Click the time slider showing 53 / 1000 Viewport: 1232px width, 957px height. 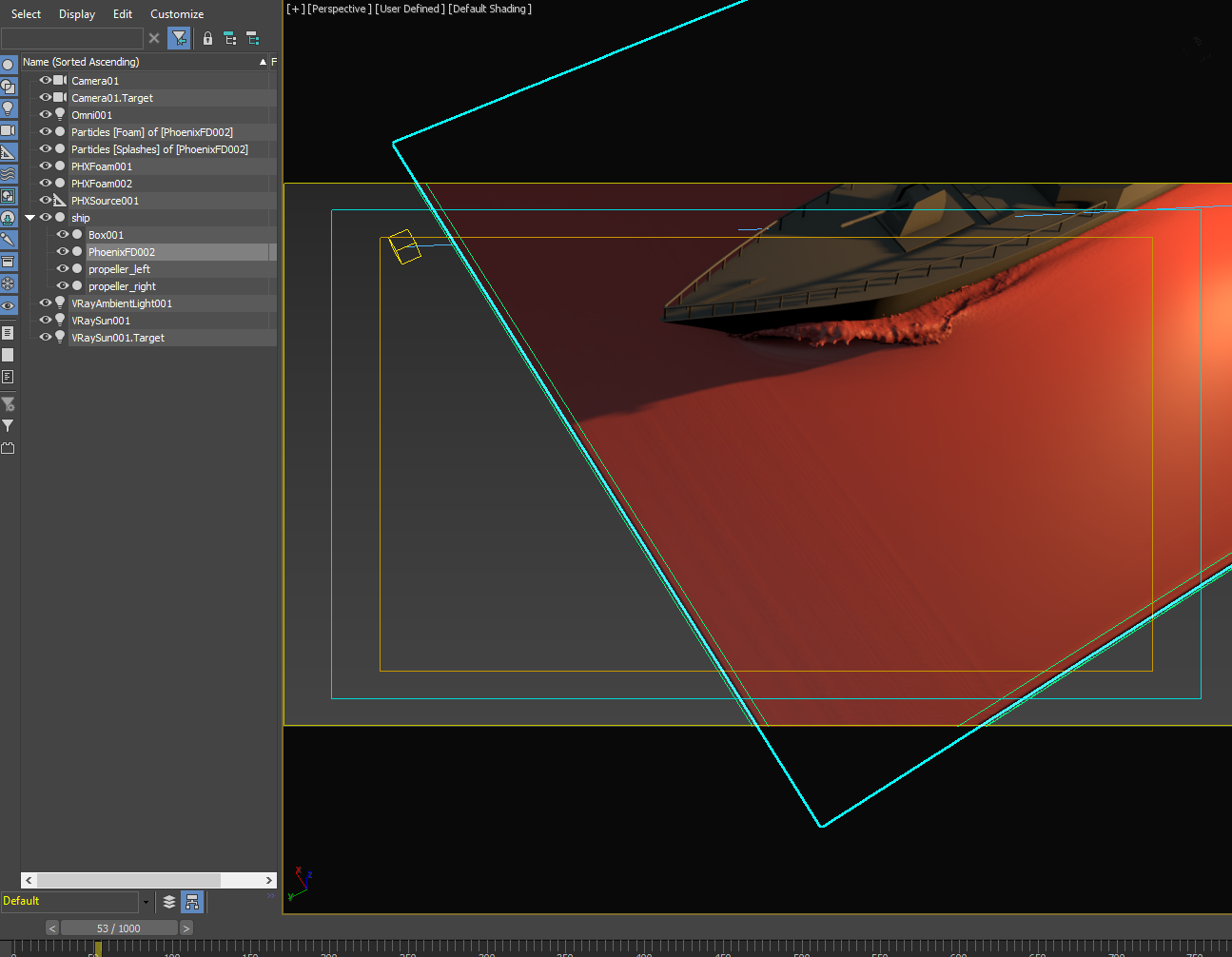tap(119, 928)
